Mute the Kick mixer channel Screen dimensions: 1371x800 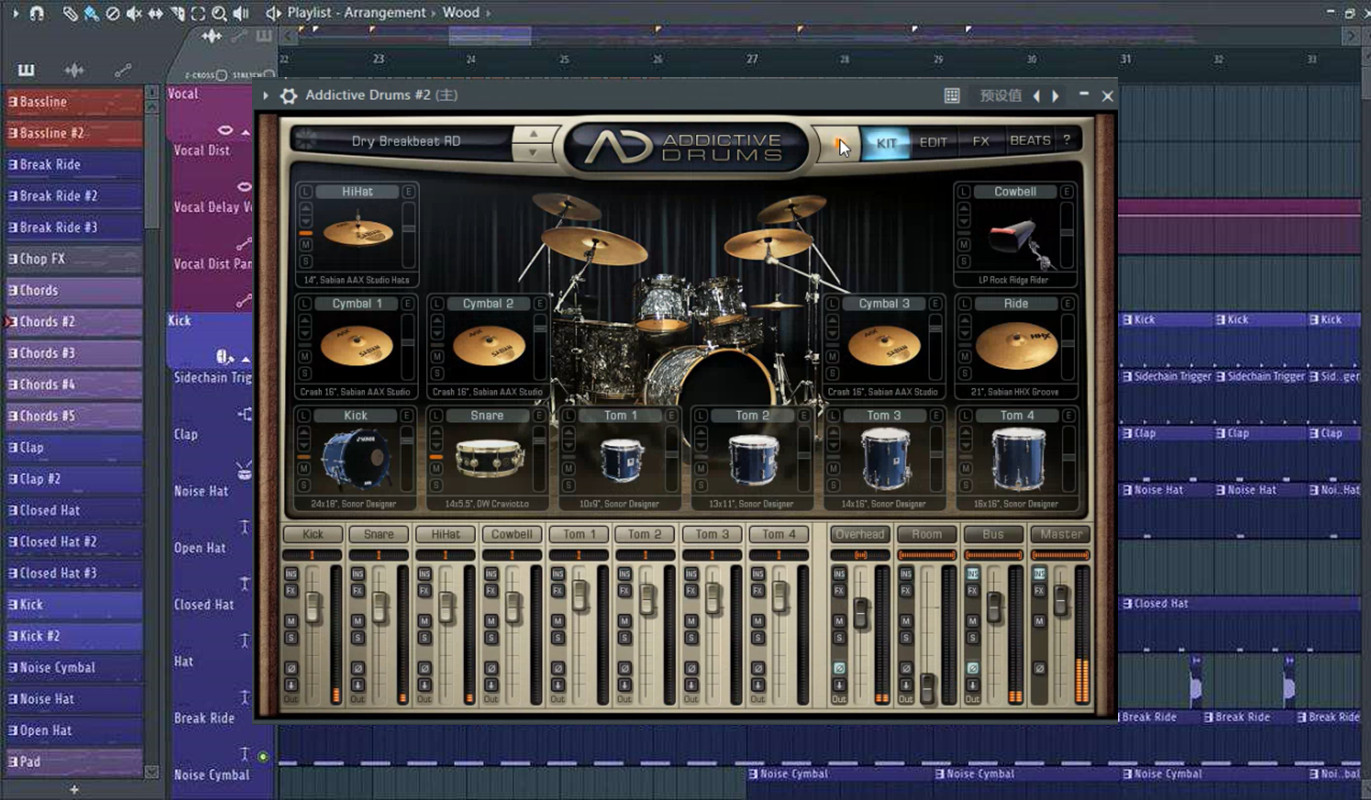coord(291,621)
